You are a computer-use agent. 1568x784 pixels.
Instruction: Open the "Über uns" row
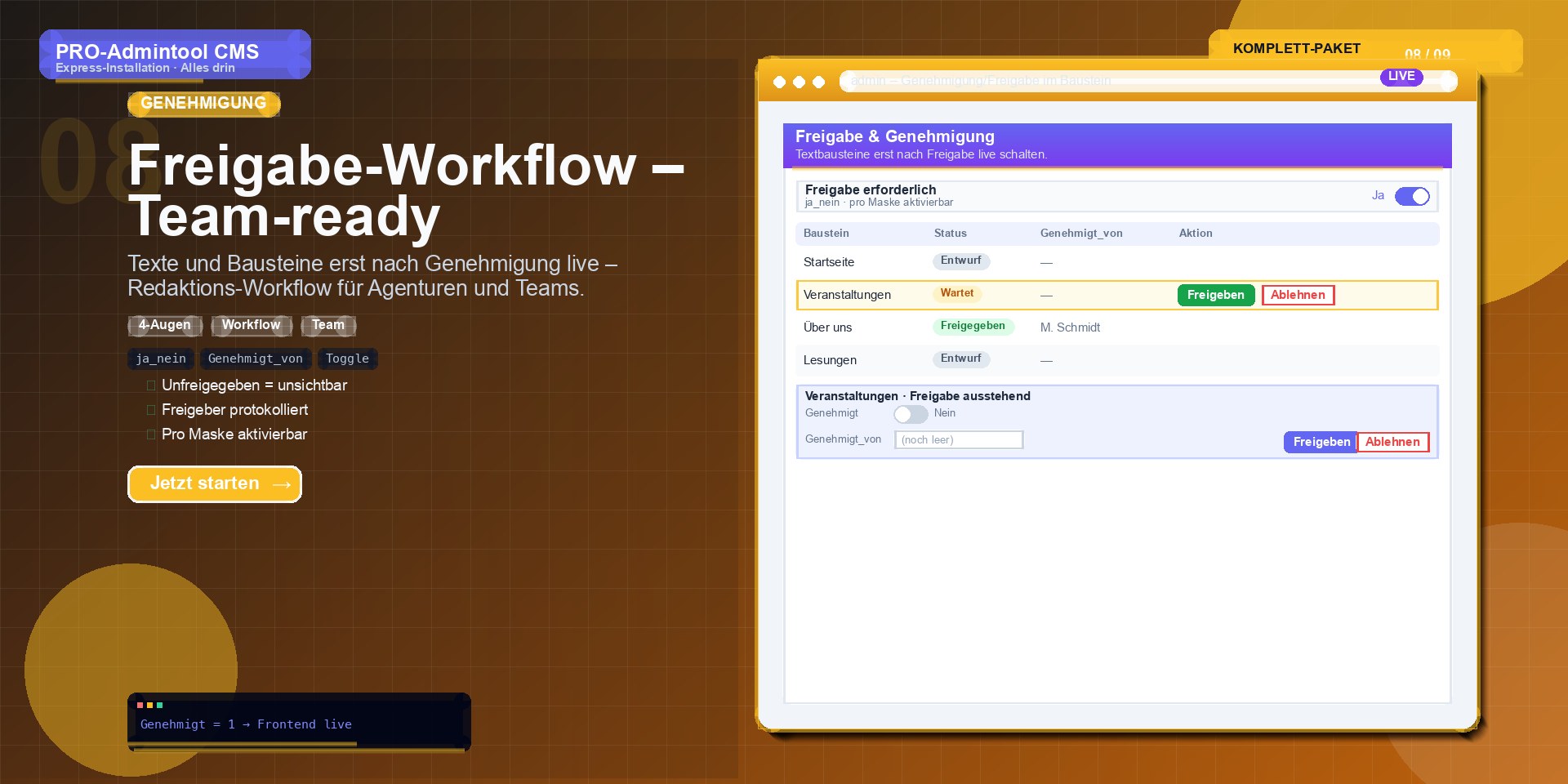coord(1117,327)
